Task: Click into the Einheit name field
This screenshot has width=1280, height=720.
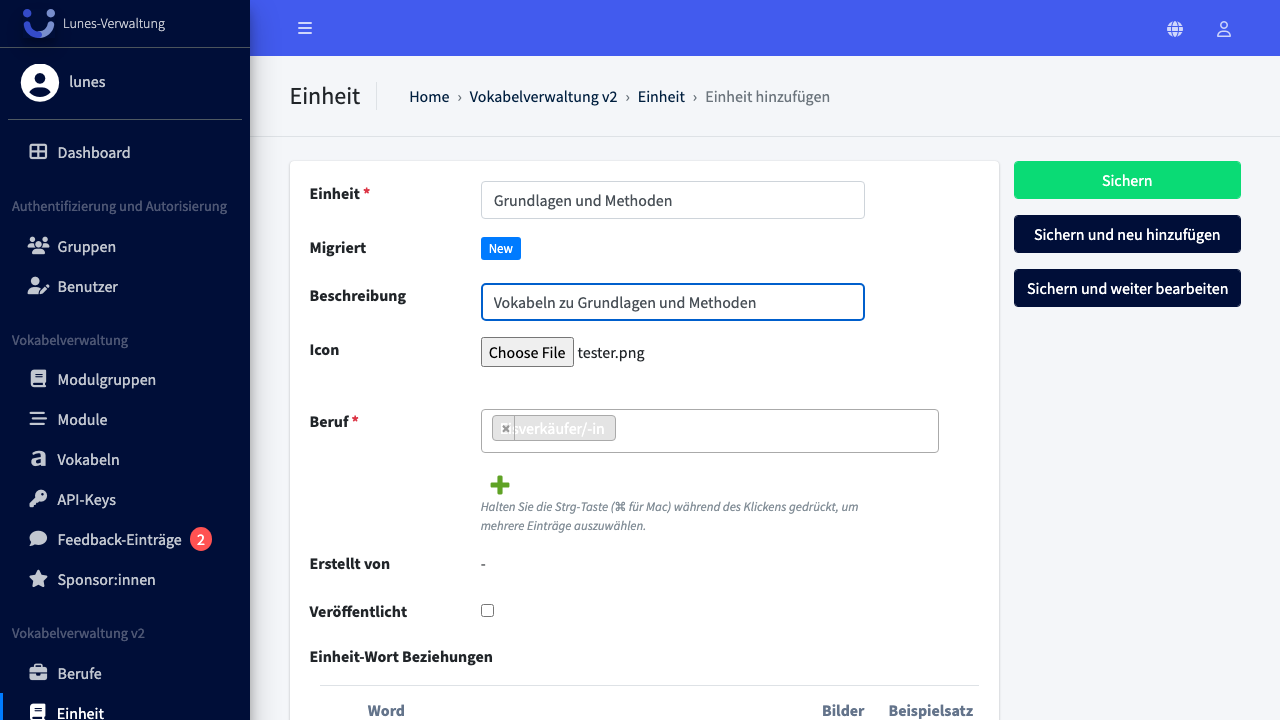Action: (x=672, y=200)
